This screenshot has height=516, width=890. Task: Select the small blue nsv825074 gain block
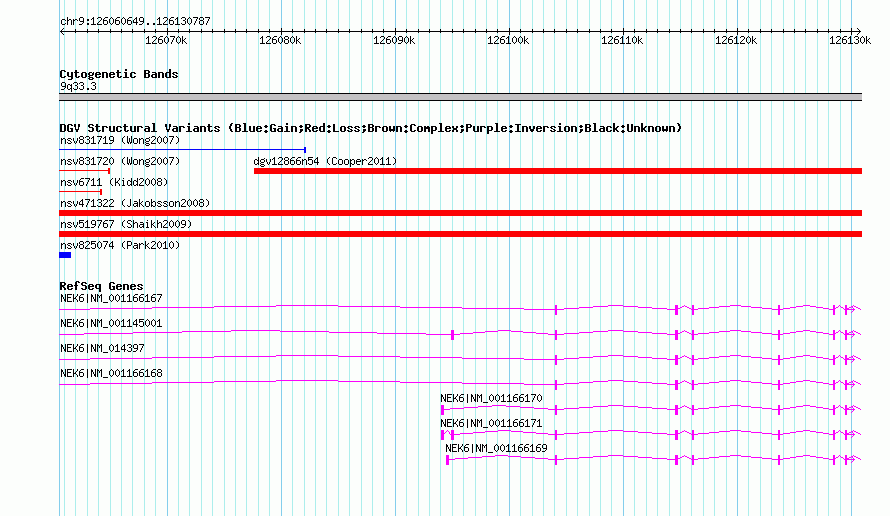click(65, 255)
